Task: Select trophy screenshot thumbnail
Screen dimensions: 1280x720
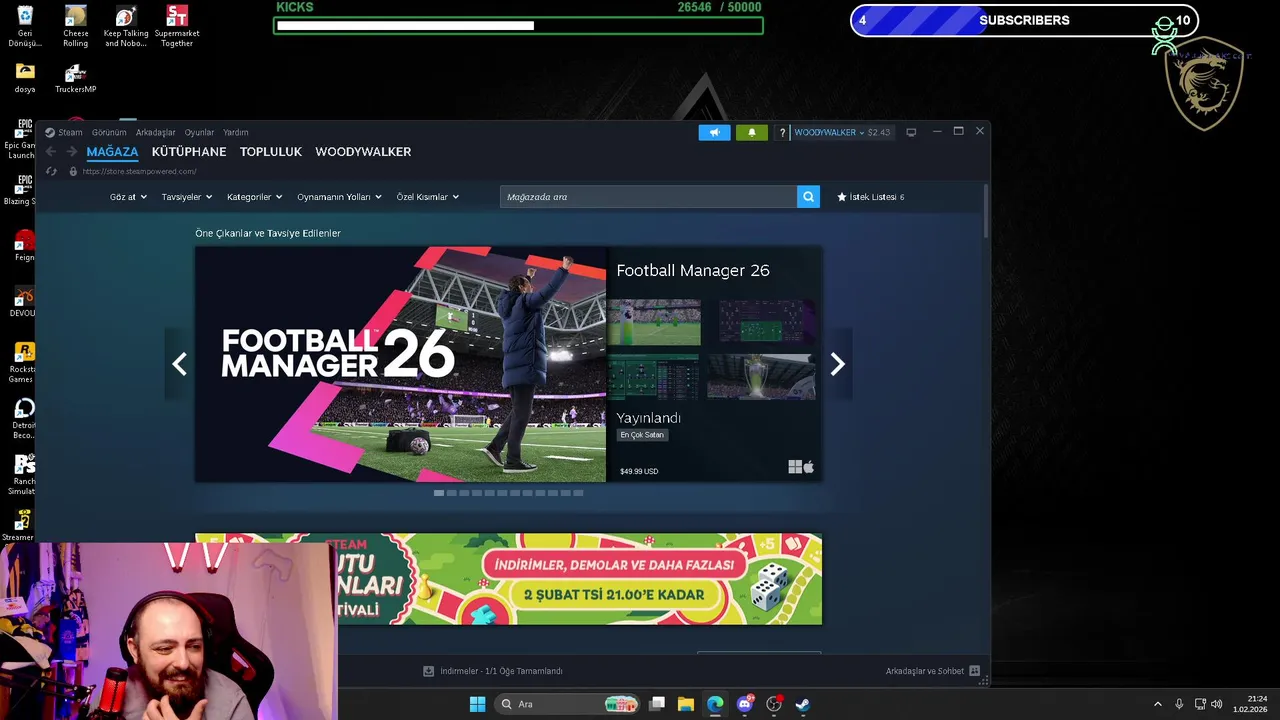Action: pos(762,376)
